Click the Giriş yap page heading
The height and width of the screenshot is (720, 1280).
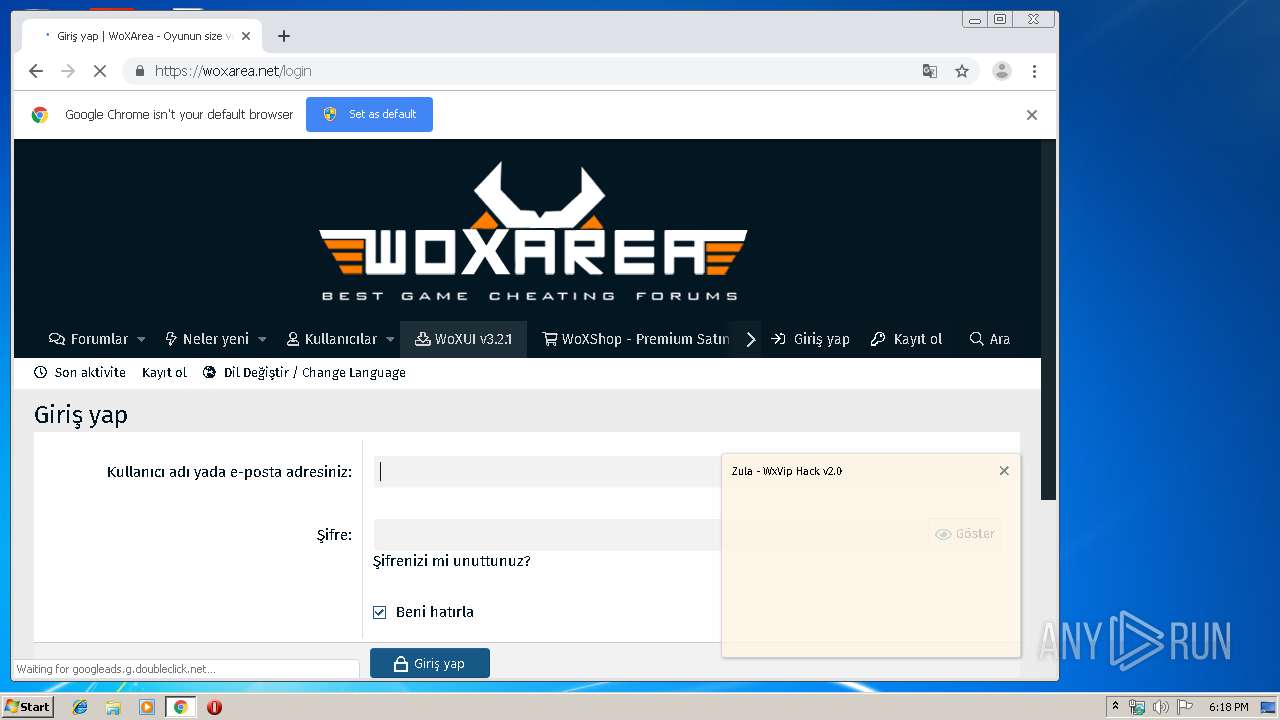coord(81,415)
